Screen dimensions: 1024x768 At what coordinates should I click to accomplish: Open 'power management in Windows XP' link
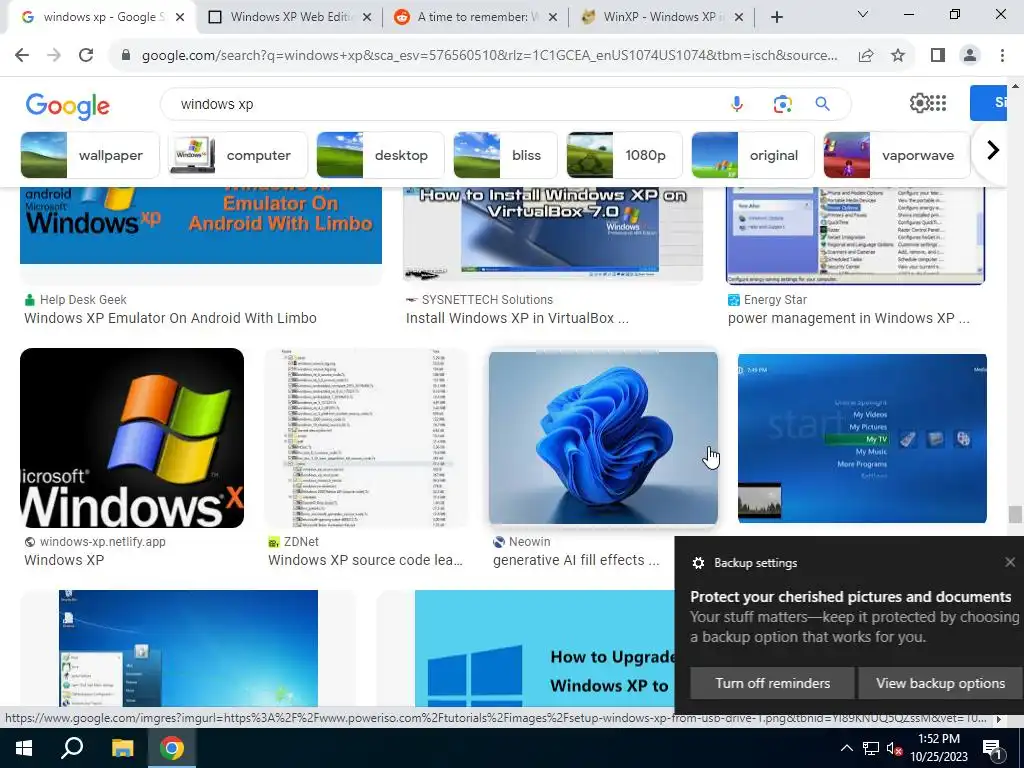tap(848, 318)
